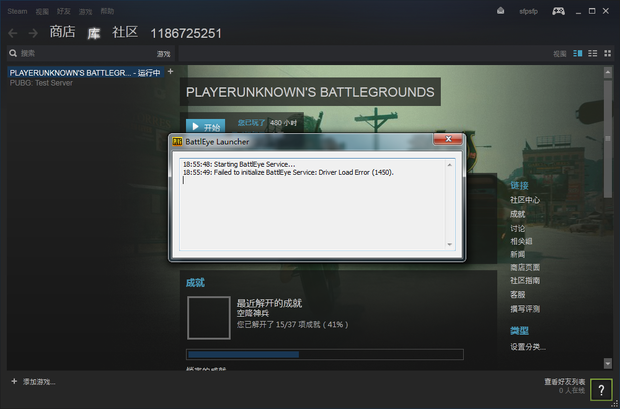Click the '480 小时' playtime text
620x409 pixels.
tap(284, 123)
